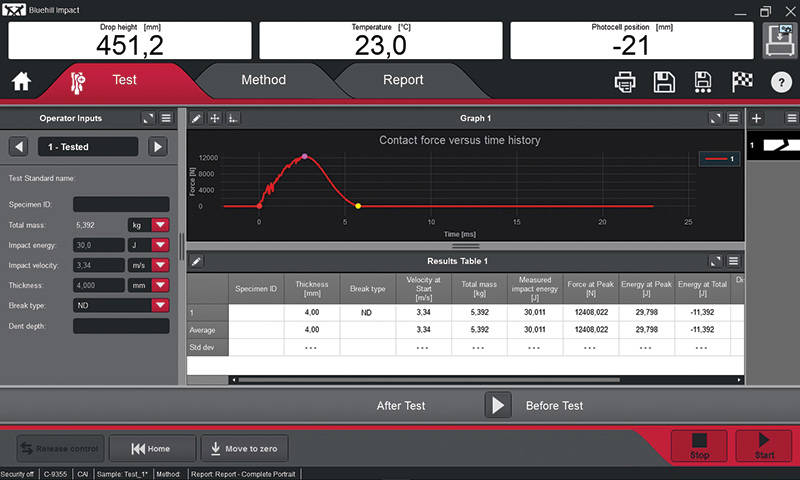
Task: Open the Total mass unit dropdown
Action: point(158,226)
